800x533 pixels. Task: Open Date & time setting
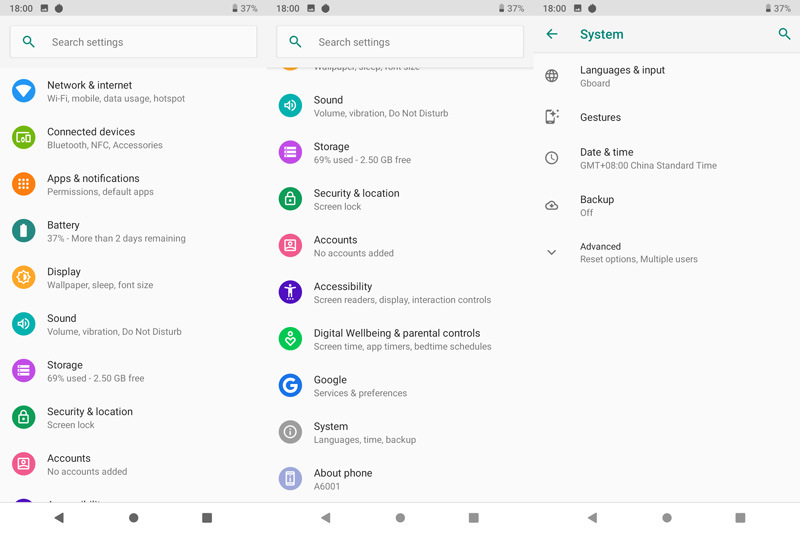coord(667,158)
